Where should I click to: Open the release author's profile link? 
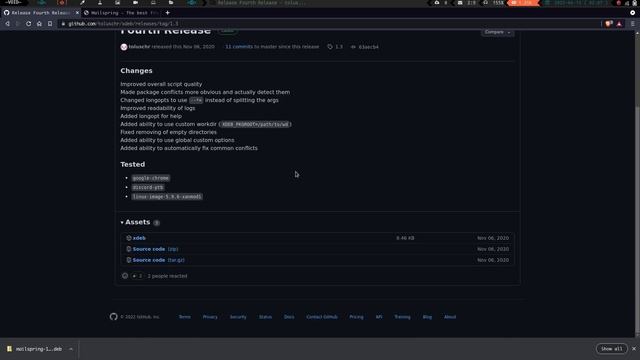click(x=139, y=47)
